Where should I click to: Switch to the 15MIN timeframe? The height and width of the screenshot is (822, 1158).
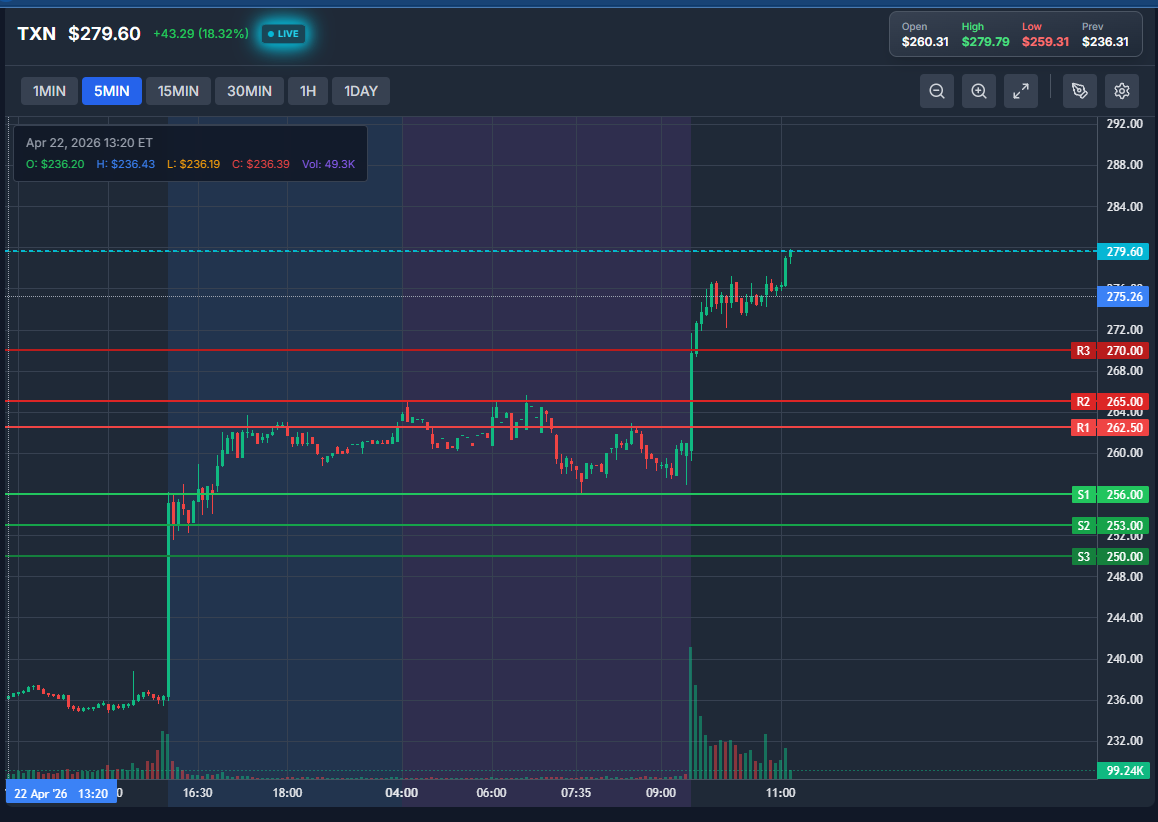coord(178,91)
